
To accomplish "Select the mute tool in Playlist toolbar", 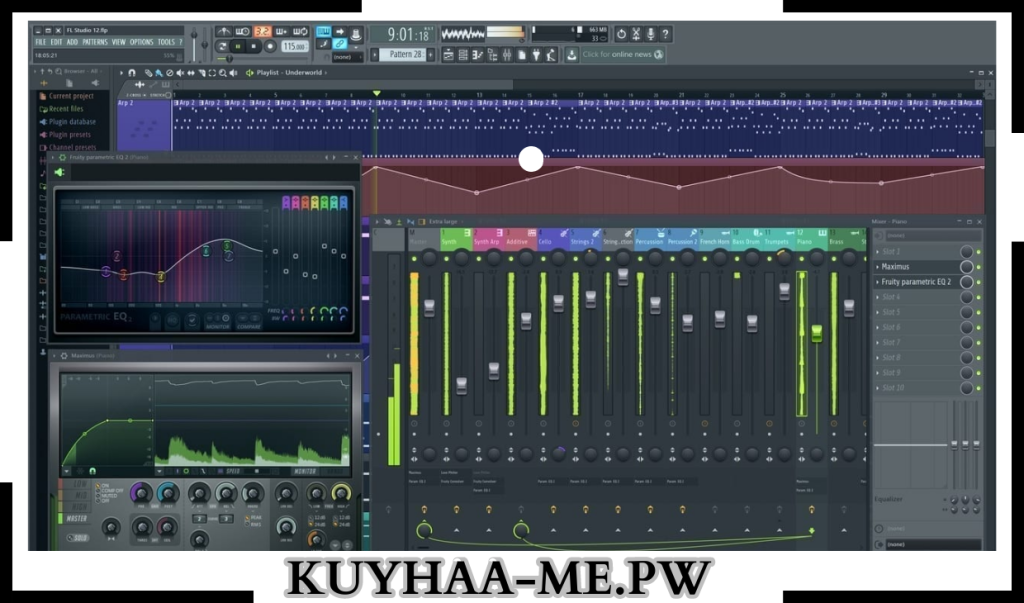I will tap(180, 73).
